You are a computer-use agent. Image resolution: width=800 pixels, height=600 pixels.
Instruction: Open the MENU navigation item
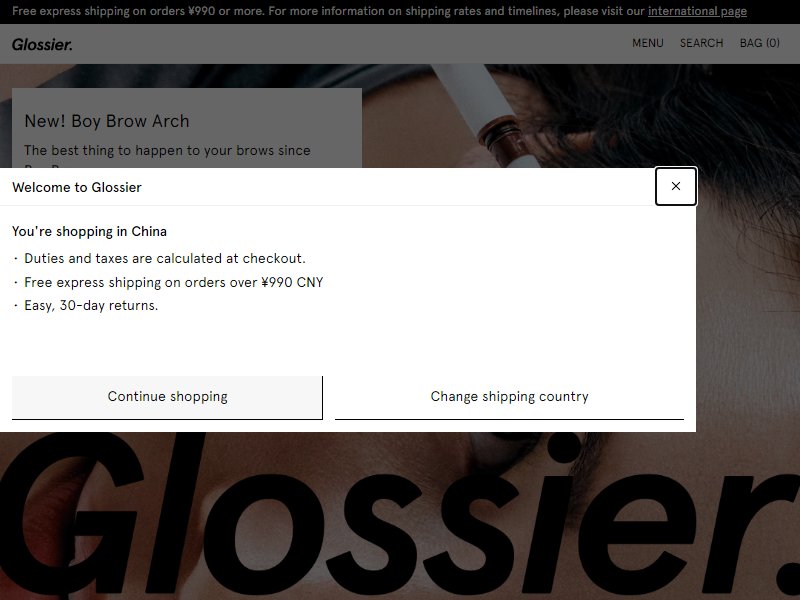tap(647, 43)
